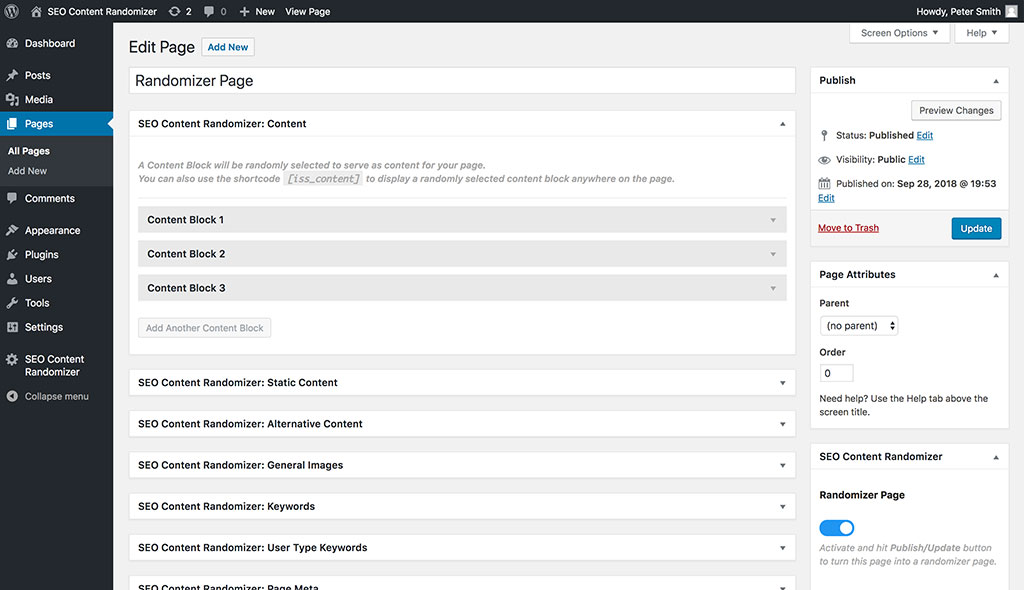This screenshot has height=590, width=1024.
Task: Collapse the SEO Content Randomizer: Content panel
Action: tap(781, 125)
